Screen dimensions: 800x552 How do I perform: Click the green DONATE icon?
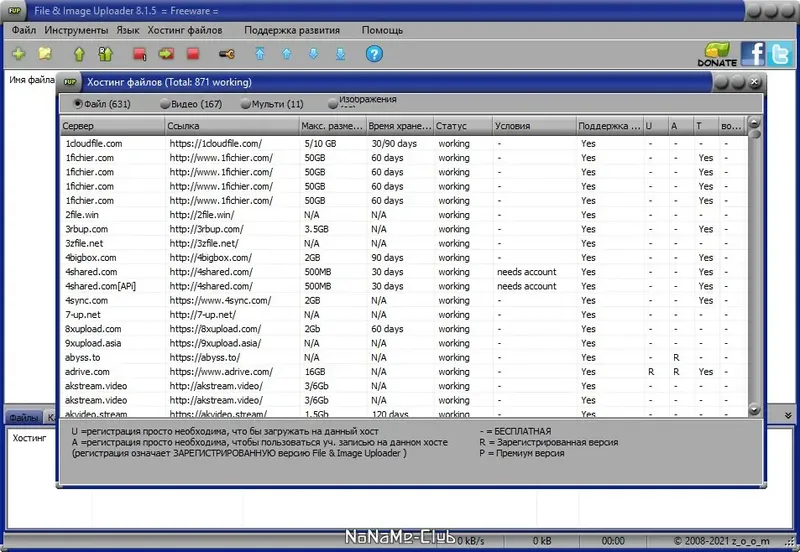pos(717,54)
